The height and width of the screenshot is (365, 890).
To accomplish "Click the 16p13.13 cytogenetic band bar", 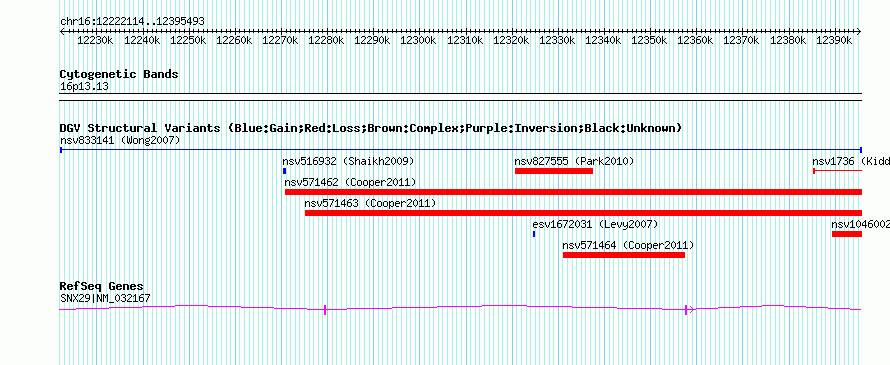I will coord(460,97).
